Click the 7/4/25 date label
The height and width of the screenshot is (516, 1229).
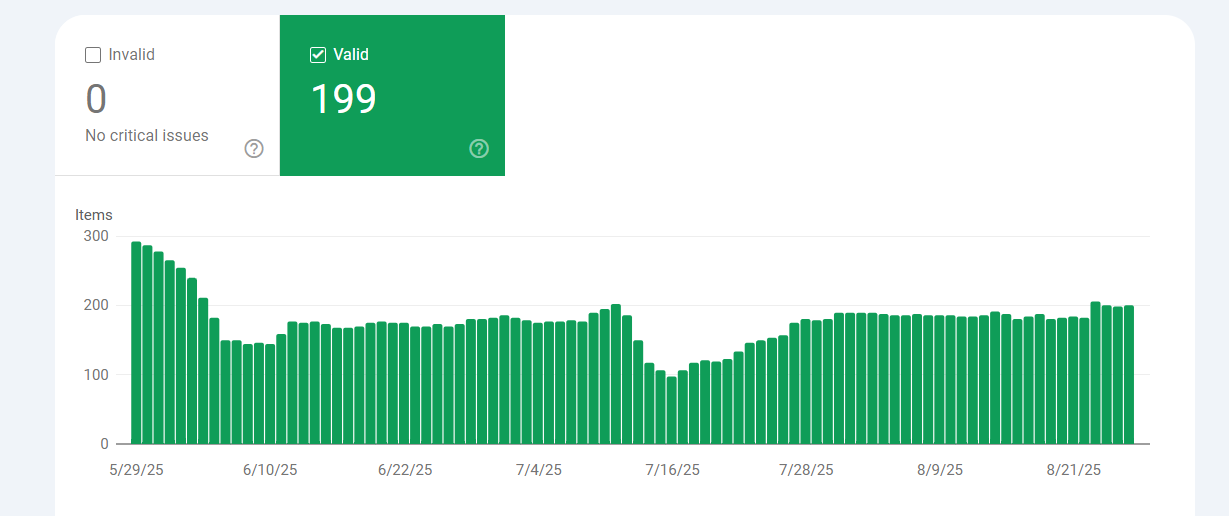(538, 470)
